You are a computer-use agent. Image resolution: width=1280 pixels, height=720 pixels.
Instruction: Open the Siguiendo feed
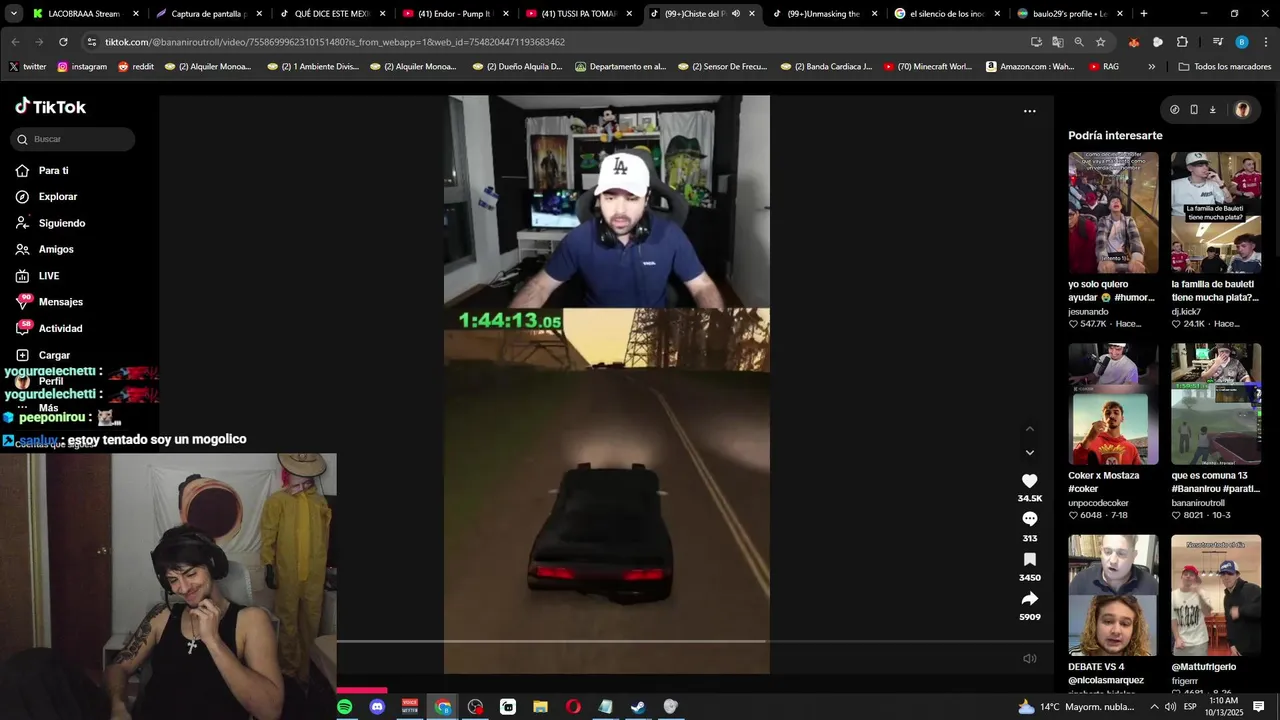[51, 223]
